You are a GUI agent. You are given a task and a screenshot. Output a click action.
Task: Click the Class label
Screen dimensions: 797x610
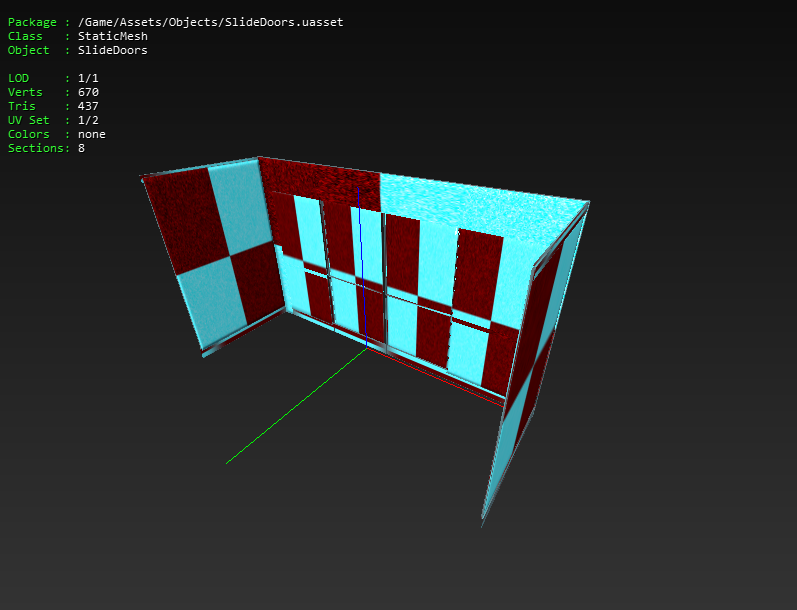pyautogui.click(x=25, y=36)
